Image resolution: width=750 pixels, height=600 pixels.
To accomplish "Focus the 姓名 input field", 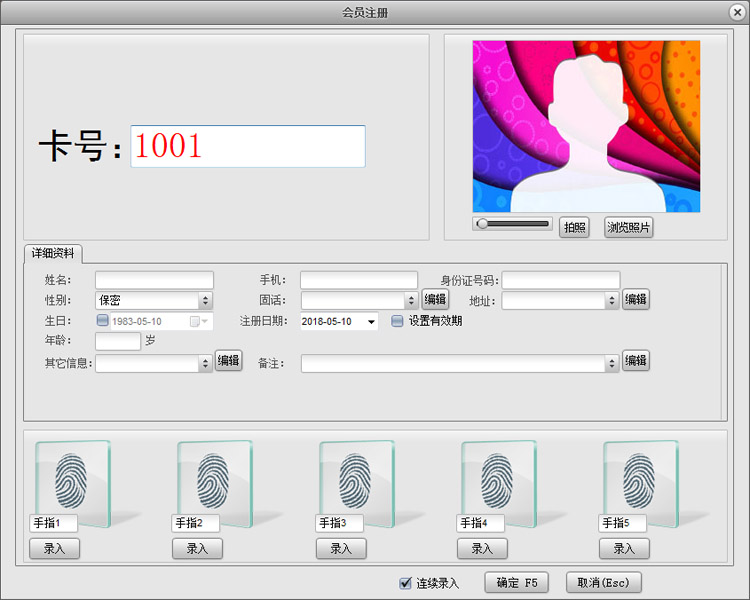I will click(x=154, y=280).
